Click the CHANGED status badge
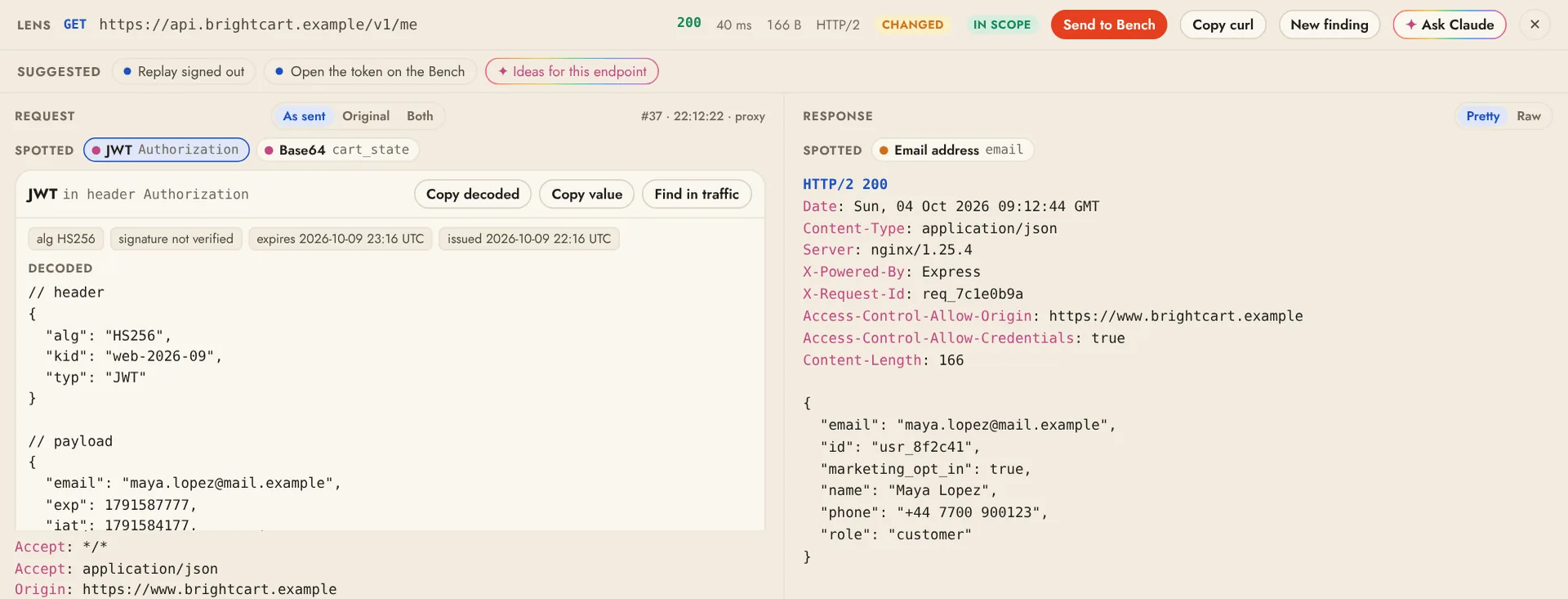The width and height of the screenshot is (1568, 599). coord(912,25)
